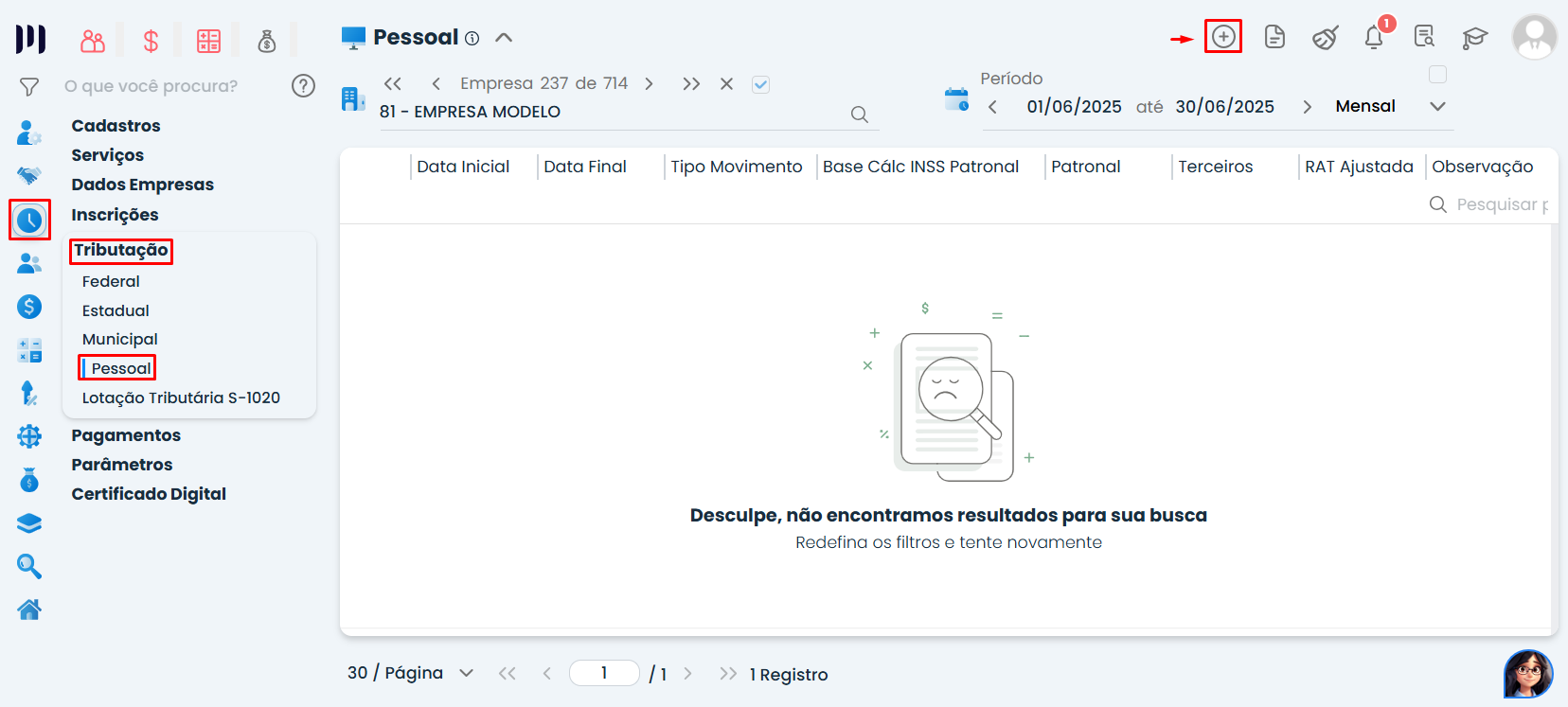Expand the Mensal period dropdown

pos(1437,106)
